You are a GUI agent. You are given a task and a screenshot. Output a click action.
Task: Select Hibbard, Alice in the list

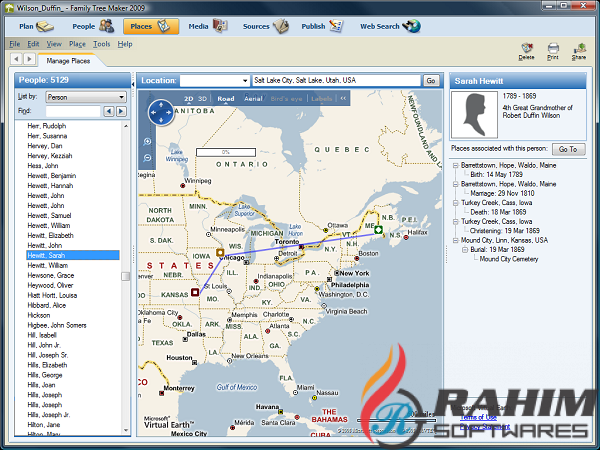tap(47, 305)
